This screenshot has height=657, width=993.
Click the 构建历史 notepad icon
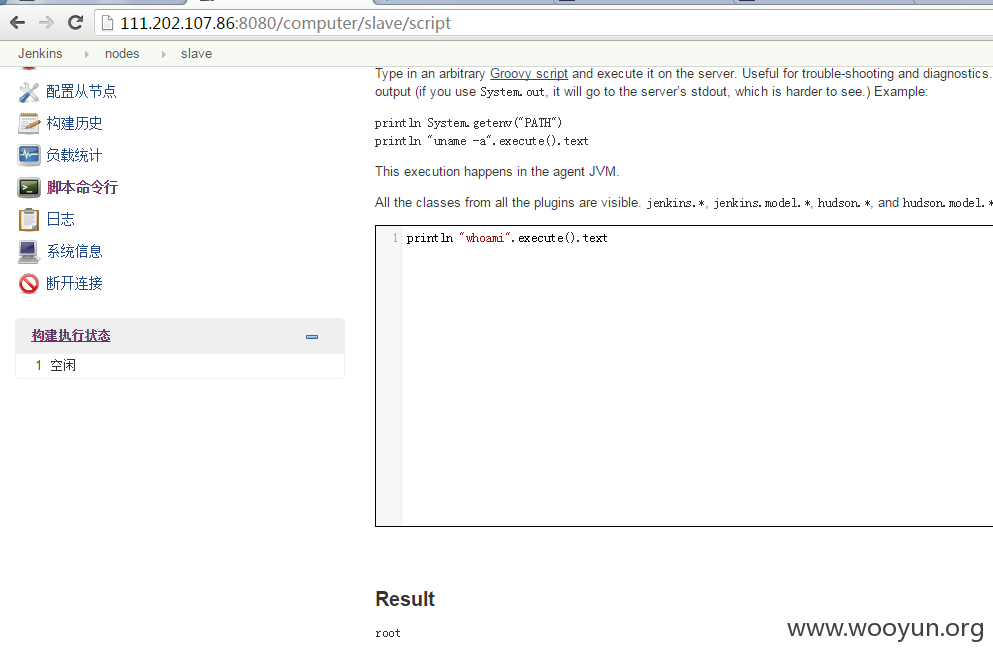[x=28, y=124]
